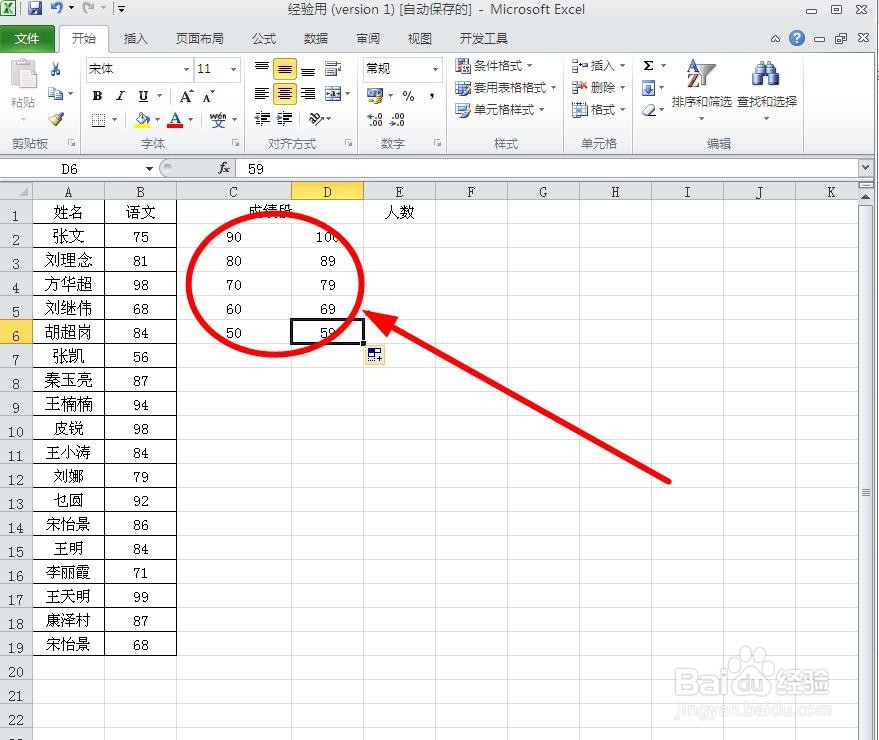The width and height of the screenshot is (879, 740).
Task: Toggle middle vertical alignment
Action: pyautogui.click(x=285, y=70)
